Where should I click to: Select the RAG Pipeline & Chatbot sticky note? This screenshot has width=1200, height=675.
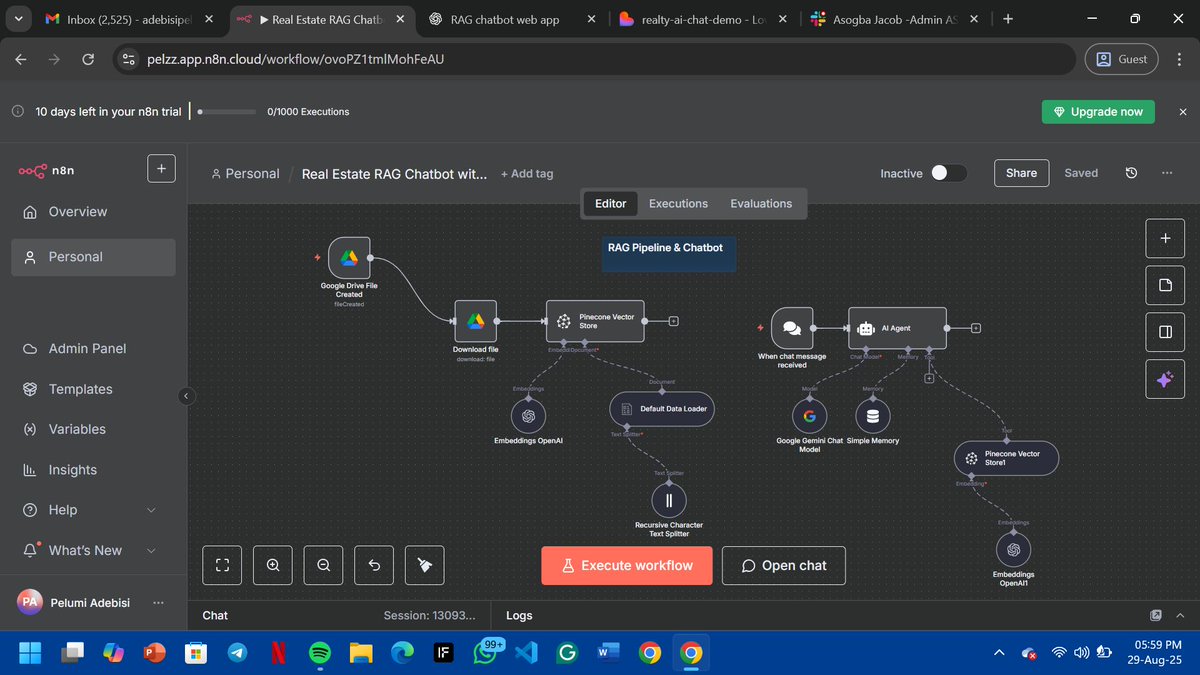click(x=668, y=253)
